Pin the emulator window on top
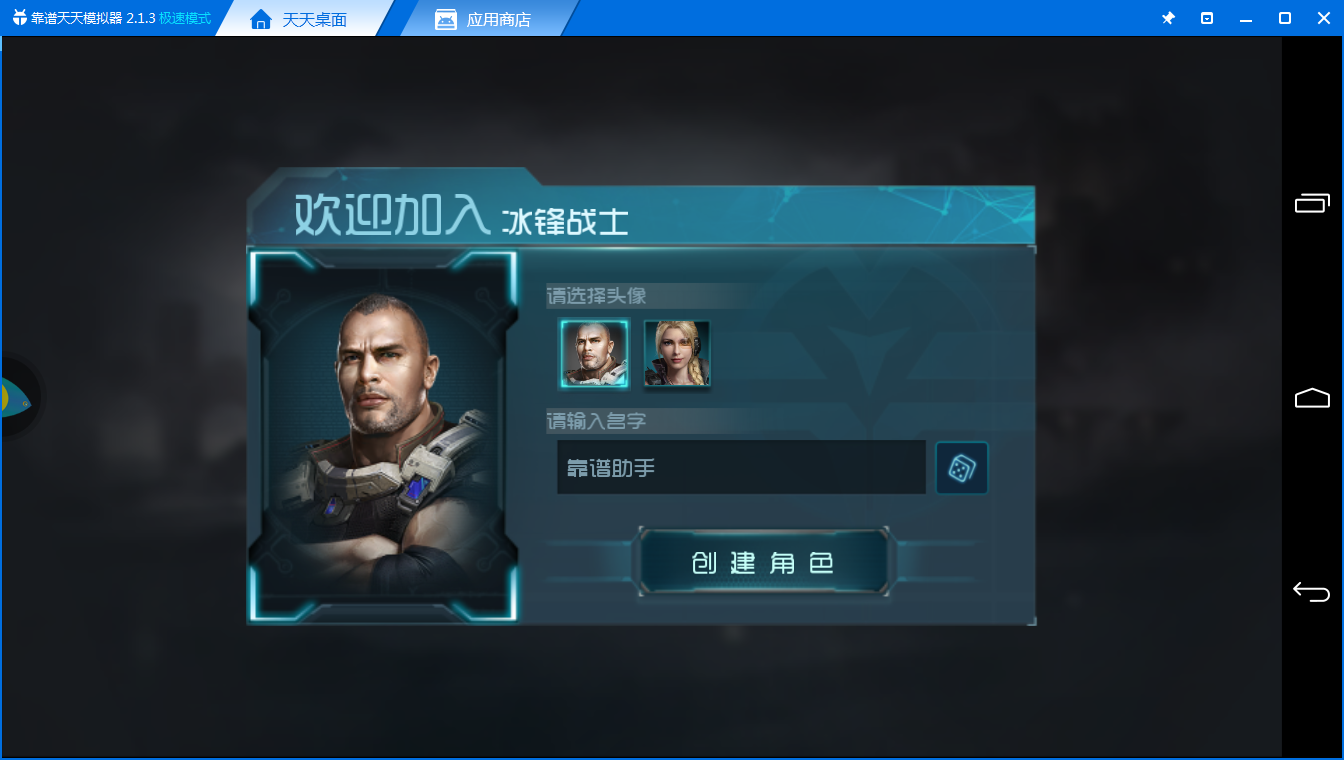1344x760 pixels. point(1168,18)
